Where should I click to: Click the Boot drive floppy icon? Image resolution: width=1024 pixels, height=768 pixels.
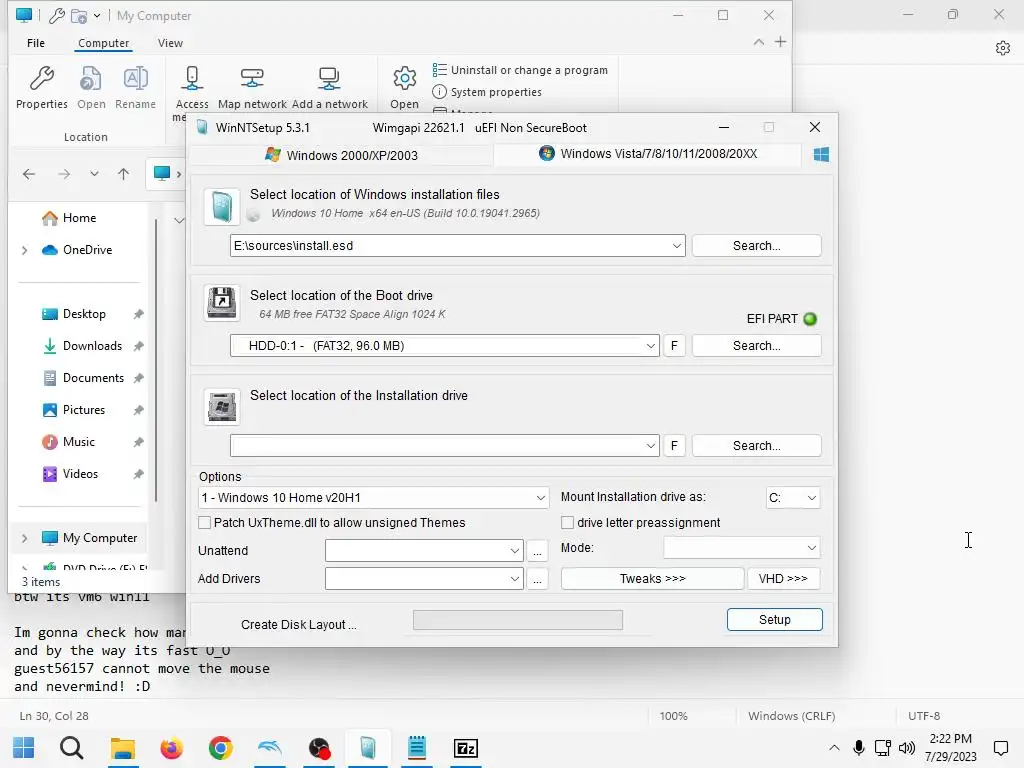(222, 302)
